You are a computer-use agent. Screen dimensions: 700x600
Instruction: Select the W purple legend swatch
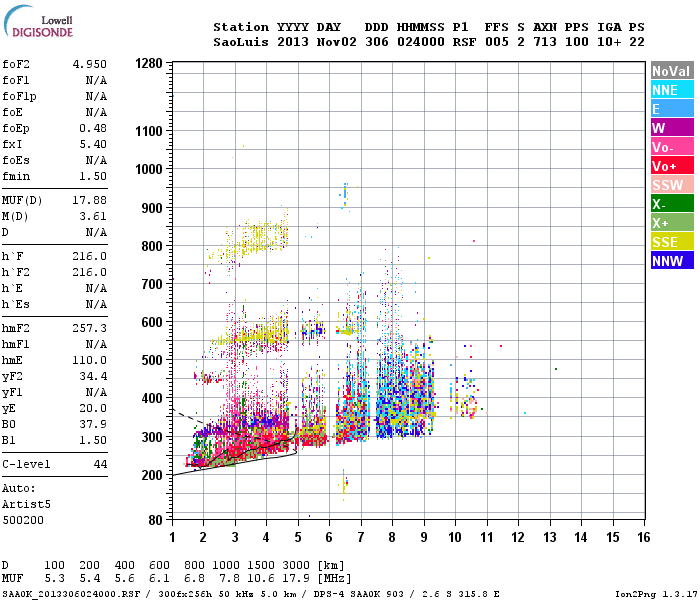[672, 128]
